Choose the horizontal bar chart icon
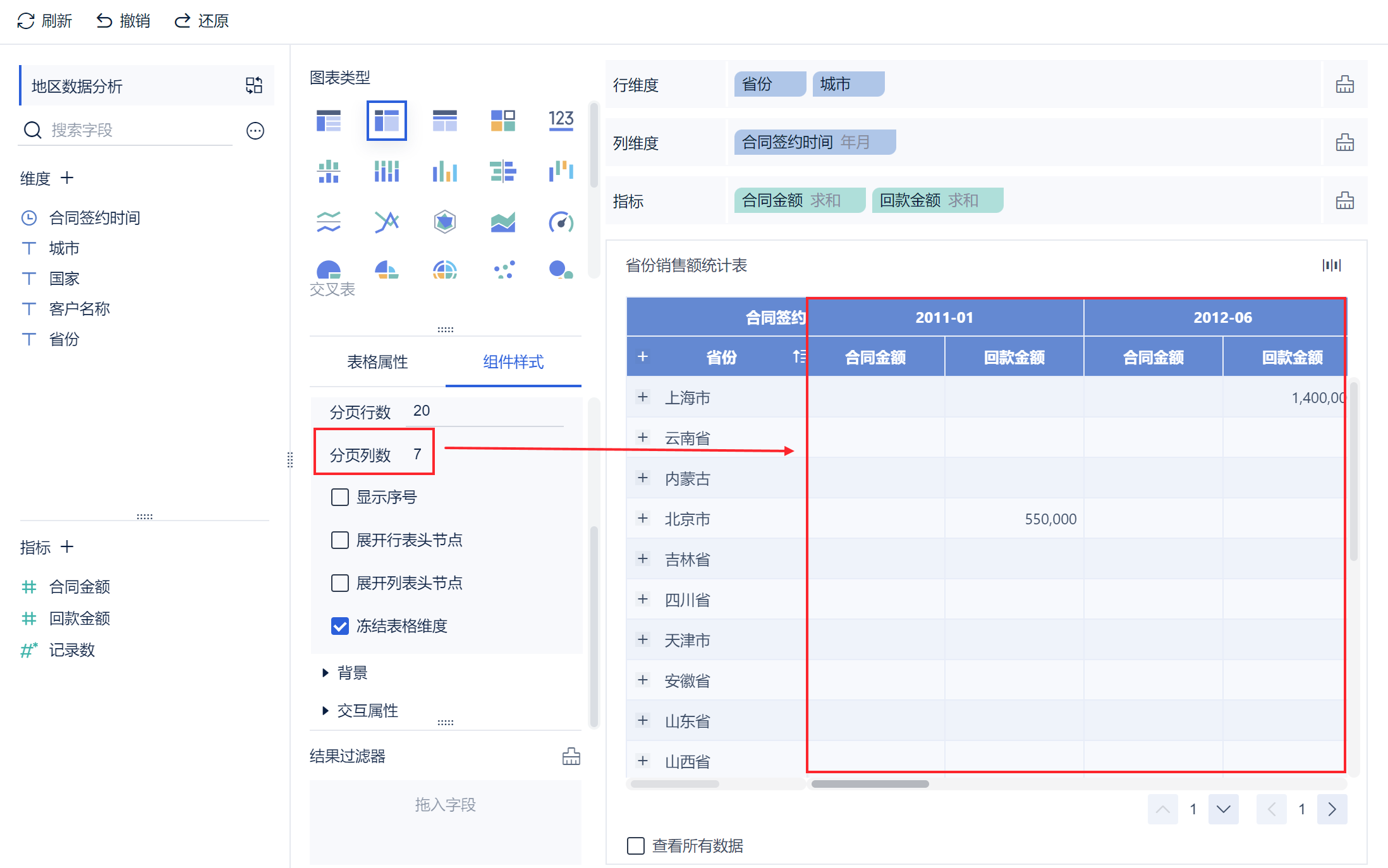This screenshot has width=1388, height=868. point(503,171)
